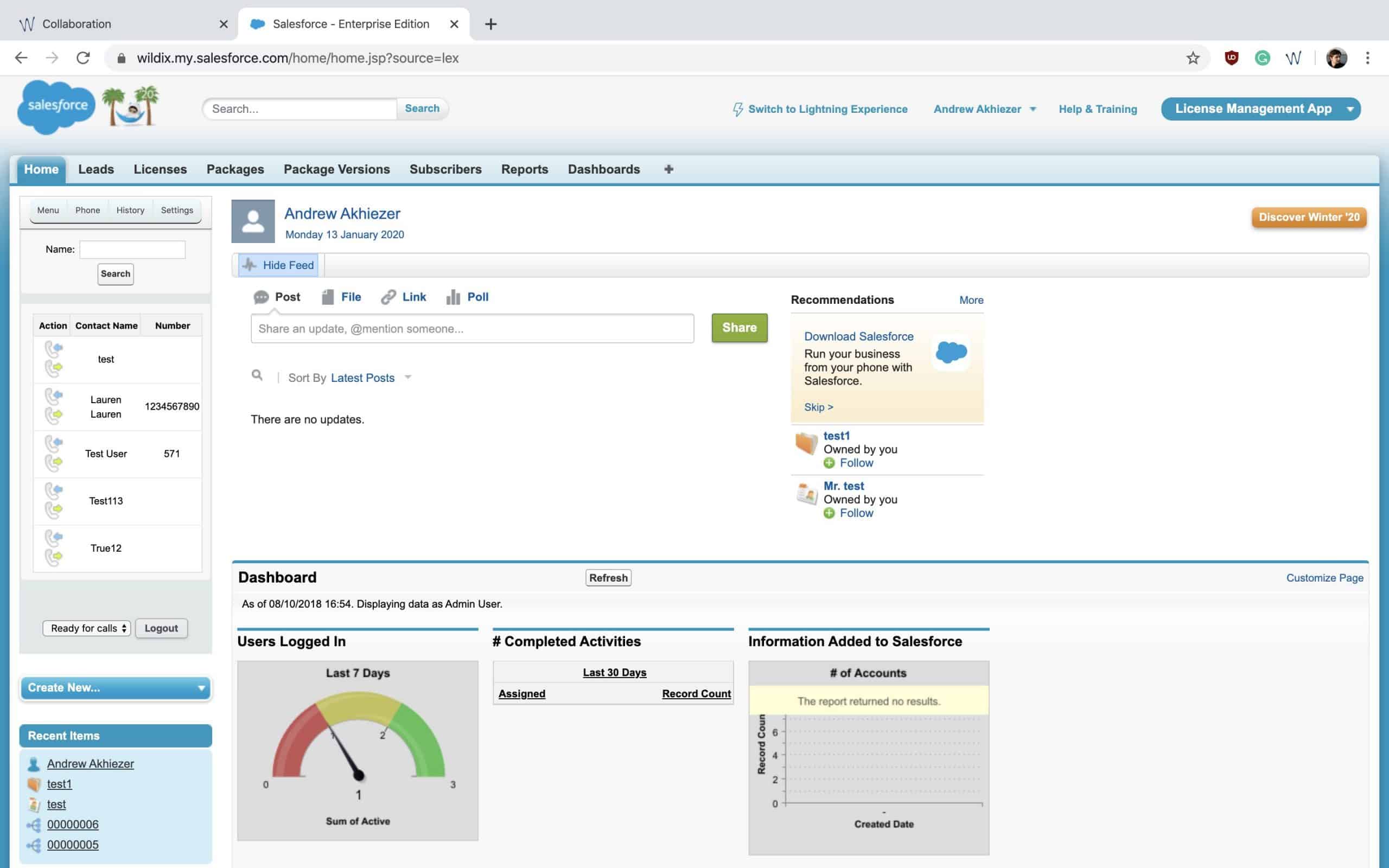Switch to the History phone tab

130,210
